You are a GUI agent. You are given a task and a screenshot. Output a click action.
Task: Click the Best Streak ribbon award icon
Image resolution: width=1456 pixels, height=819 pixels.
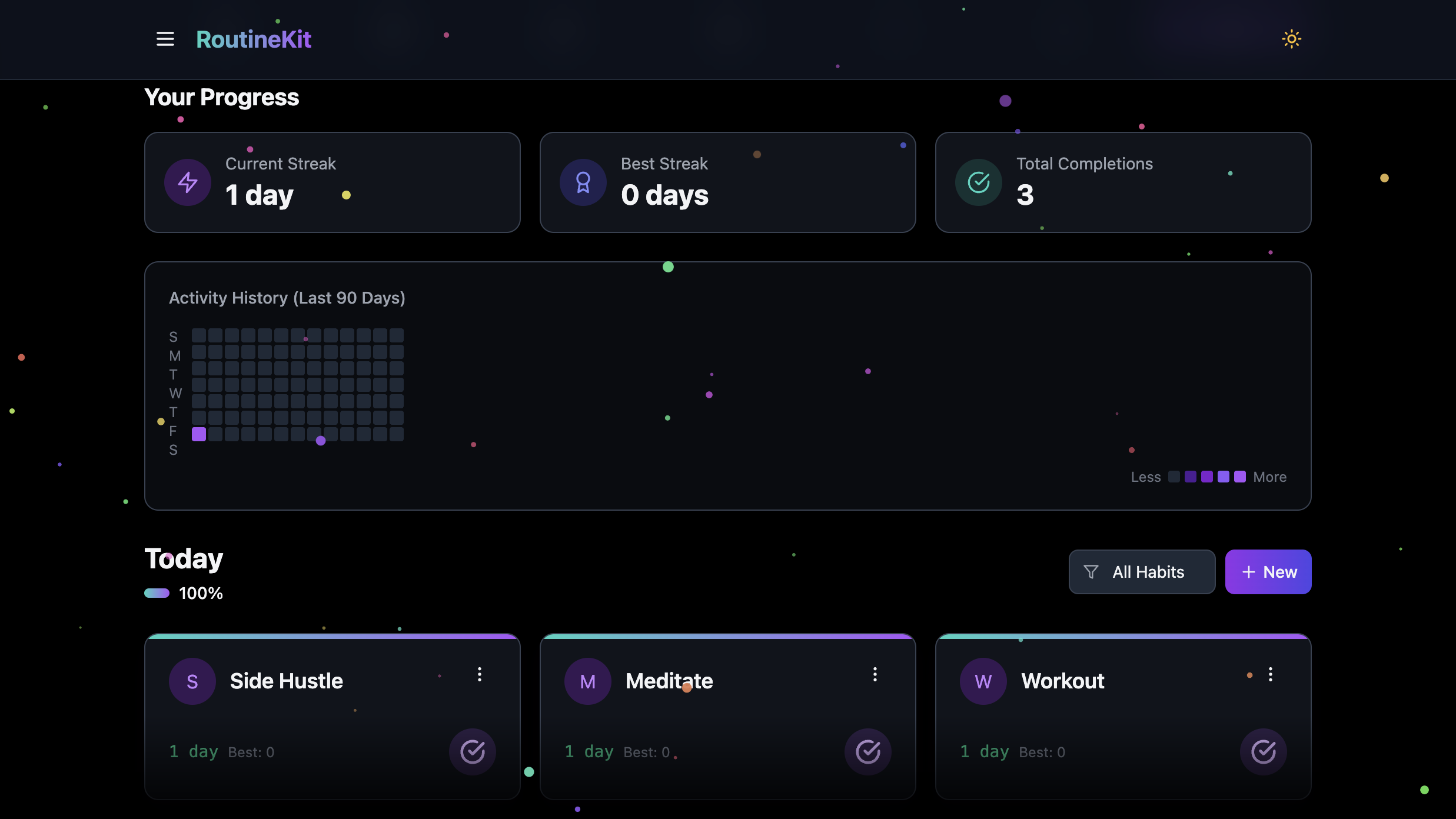pos(583,182)
